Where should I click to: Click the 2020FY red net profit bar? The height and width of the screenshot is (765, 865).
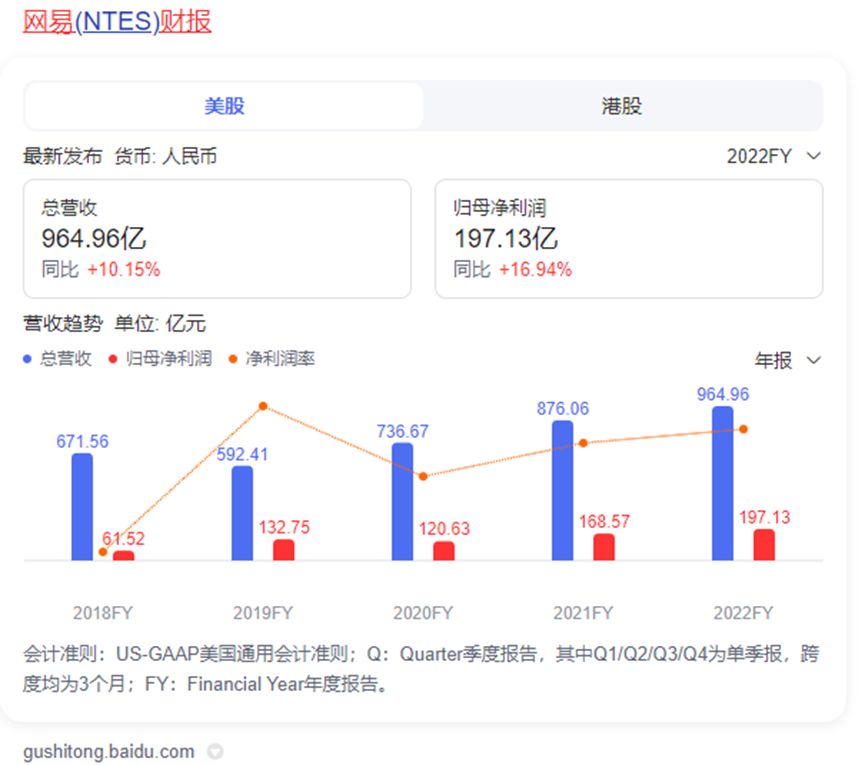444,551
